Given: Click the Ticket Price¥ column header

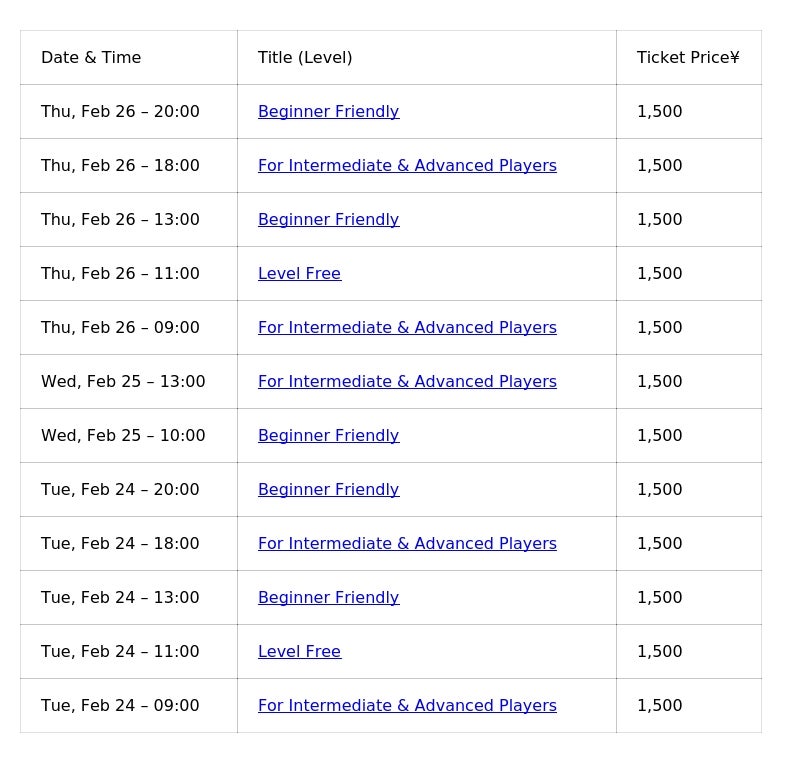Looking at the screenshot, I should [688, 58].
